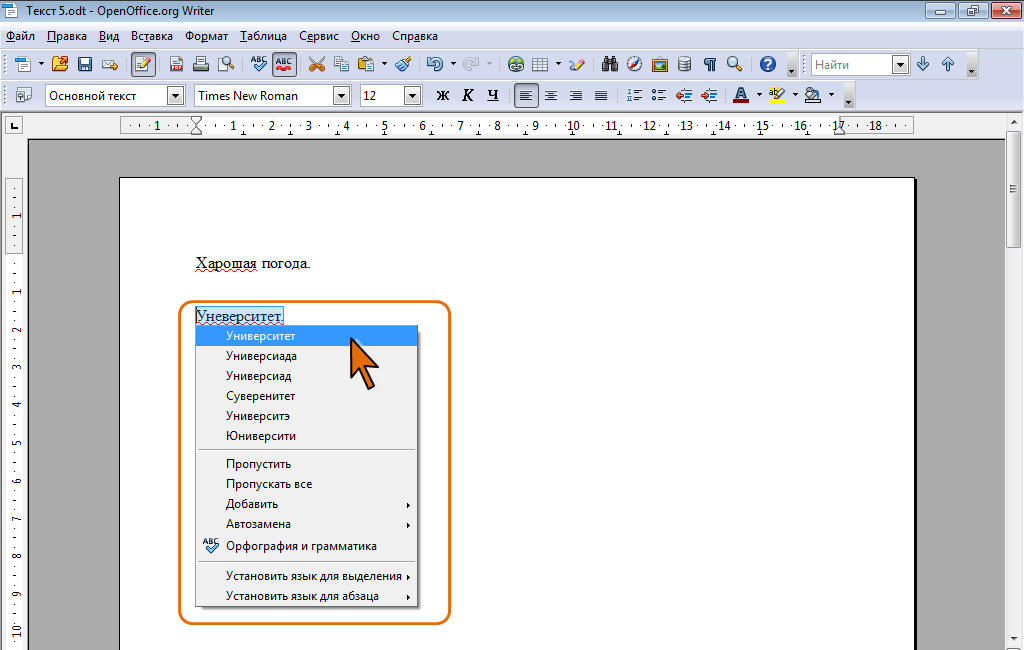The height and width of the screenshot is (650, 1024).
Task: Toggle AutoSpellcheck
Action: 284,64
